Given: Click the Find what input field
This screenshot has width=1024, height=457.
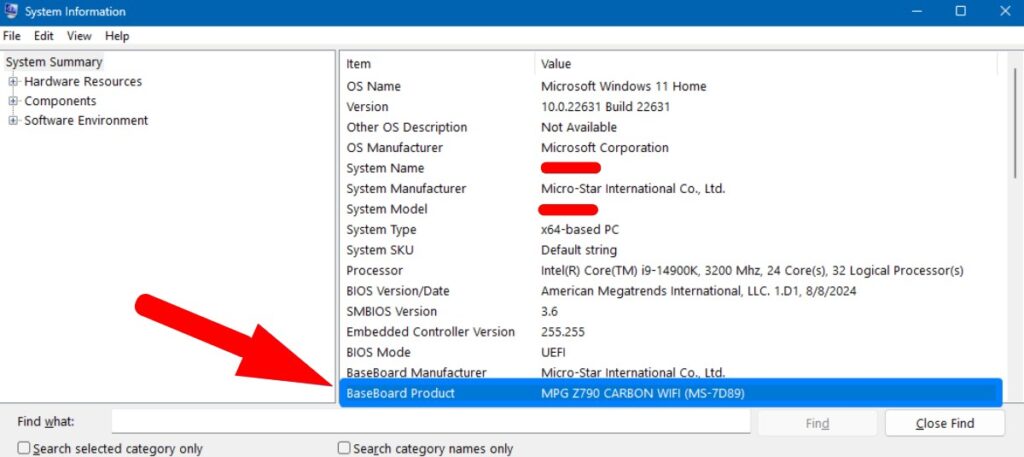Looking at the screenshot, I should point(430,422).
